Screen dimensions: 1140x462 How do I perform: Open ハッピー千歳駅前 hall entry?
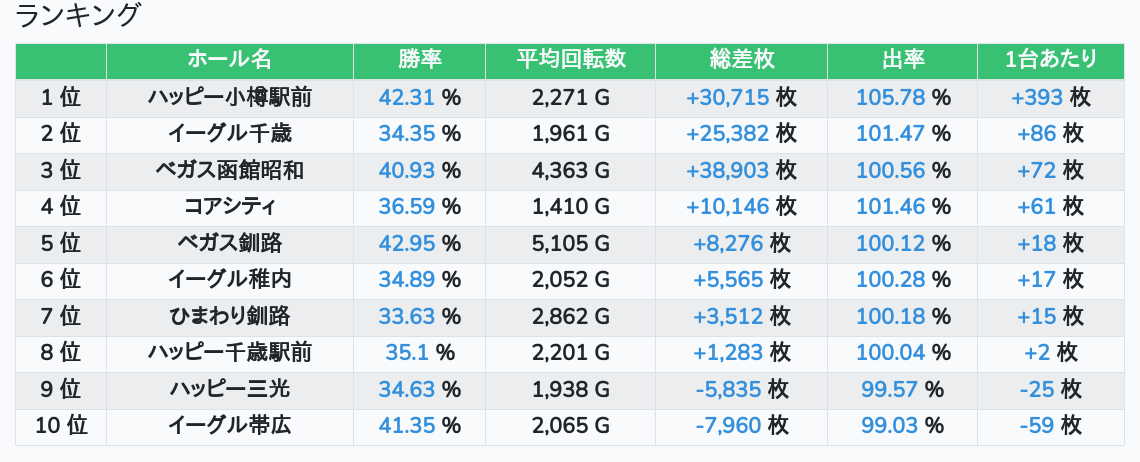[x=229, y=353]
